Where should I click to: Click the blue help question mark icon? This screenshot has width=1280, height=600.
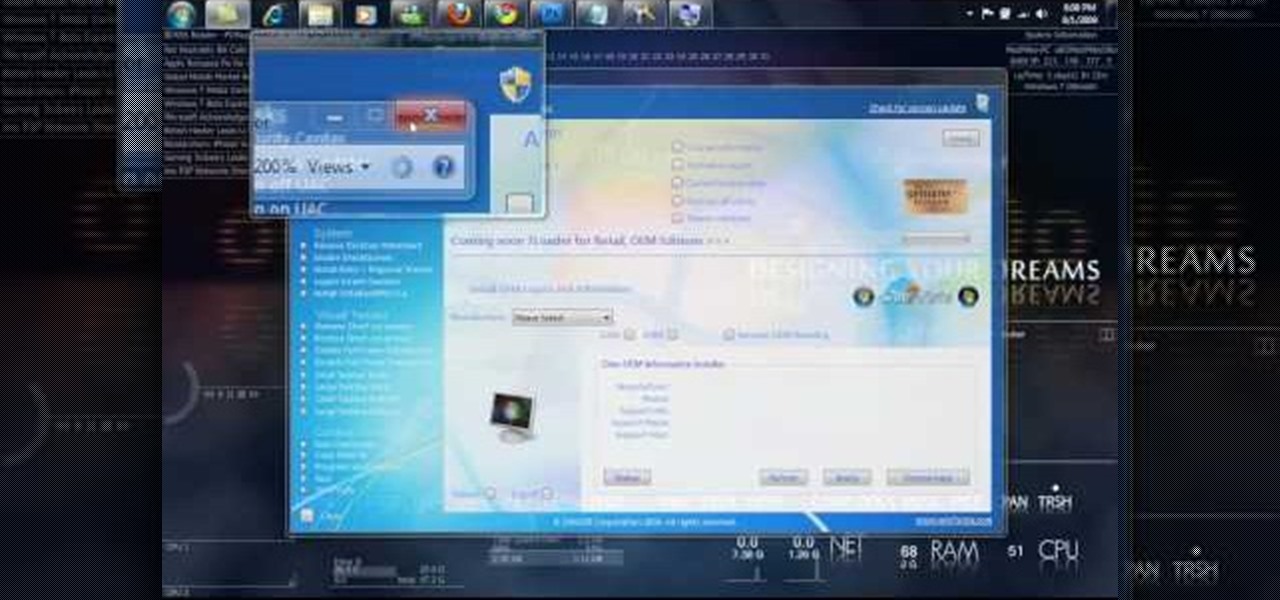[x=443, y=167]
